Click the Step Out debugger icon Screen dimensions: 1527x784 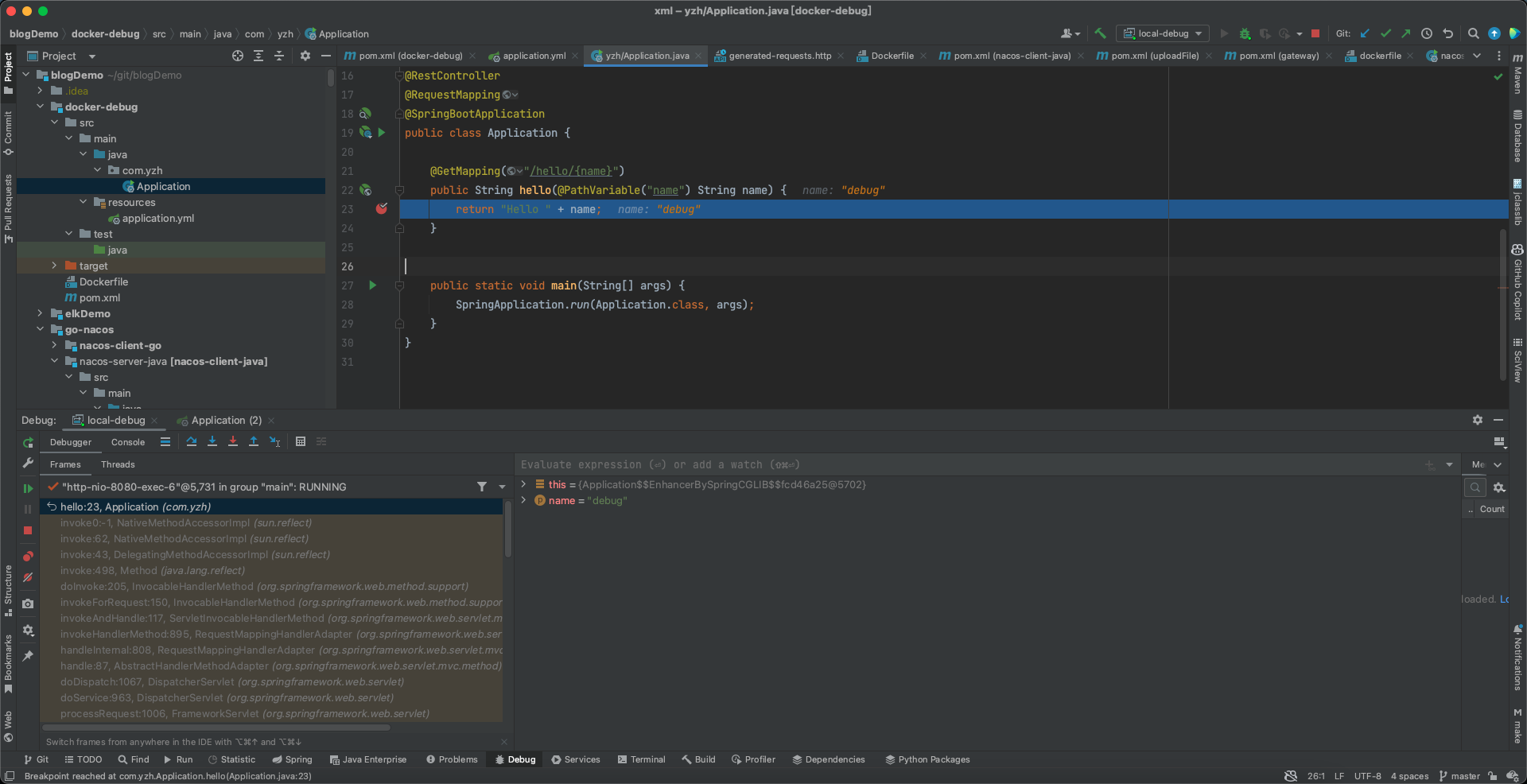pos(254,442)
